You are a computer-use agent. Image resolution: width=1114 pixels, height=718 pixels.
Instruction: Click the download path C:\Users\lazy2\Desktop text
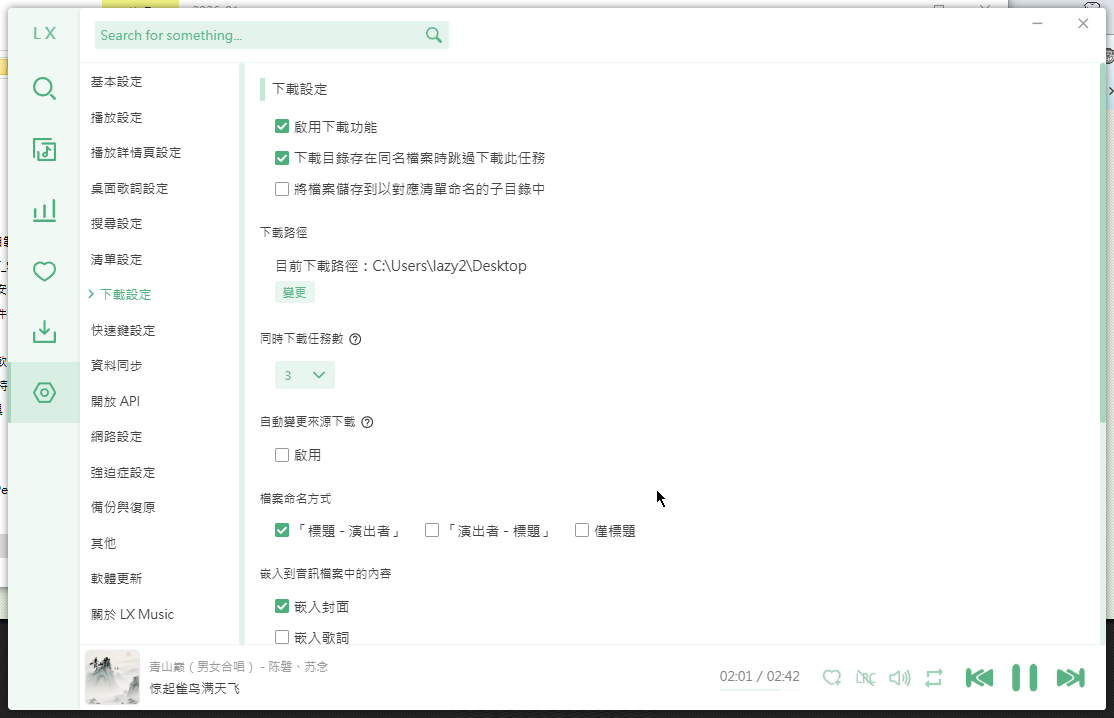[x=449, y=266]
